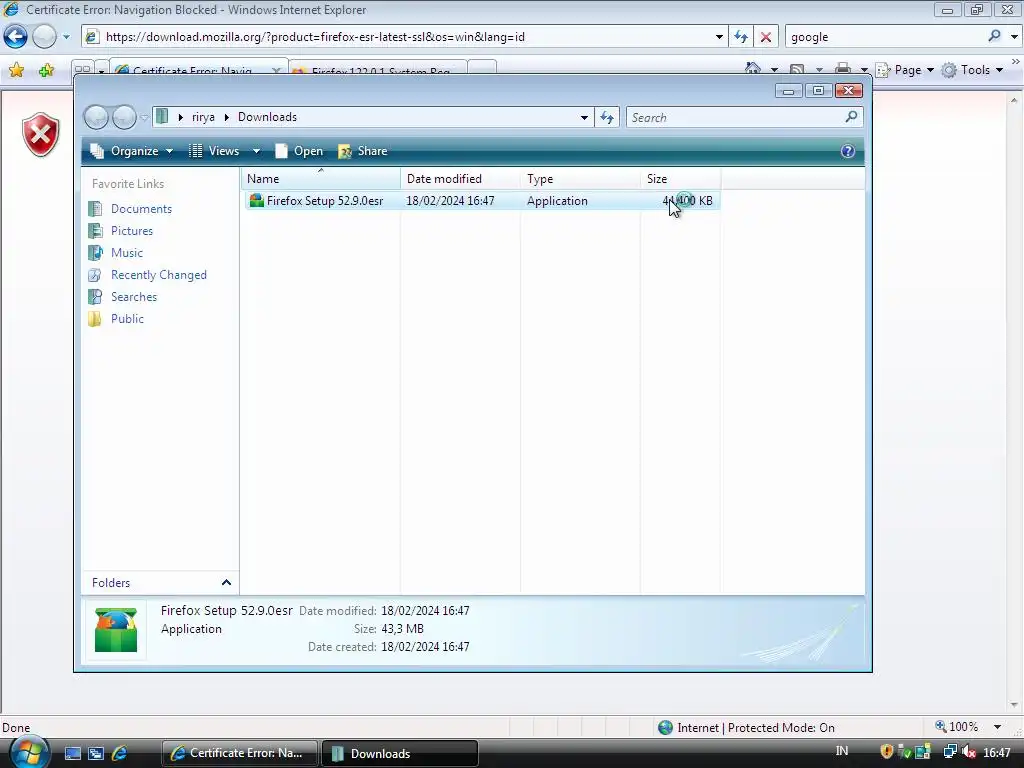Click the Share toolbar button
1024x768 pixels.
pos(363,152)
